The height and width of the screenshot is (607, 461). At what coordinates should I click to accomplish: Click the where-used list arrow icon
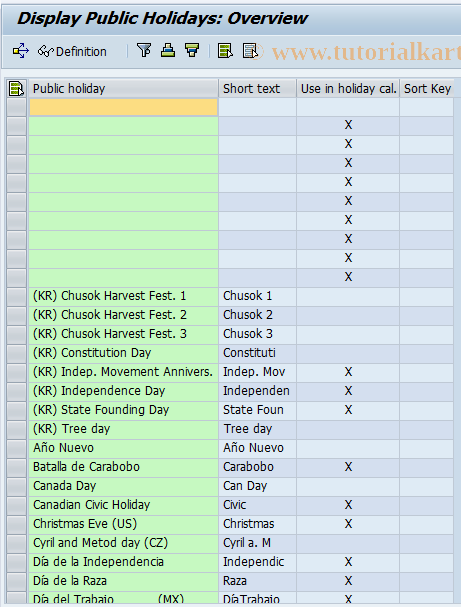tap(21, 51)
